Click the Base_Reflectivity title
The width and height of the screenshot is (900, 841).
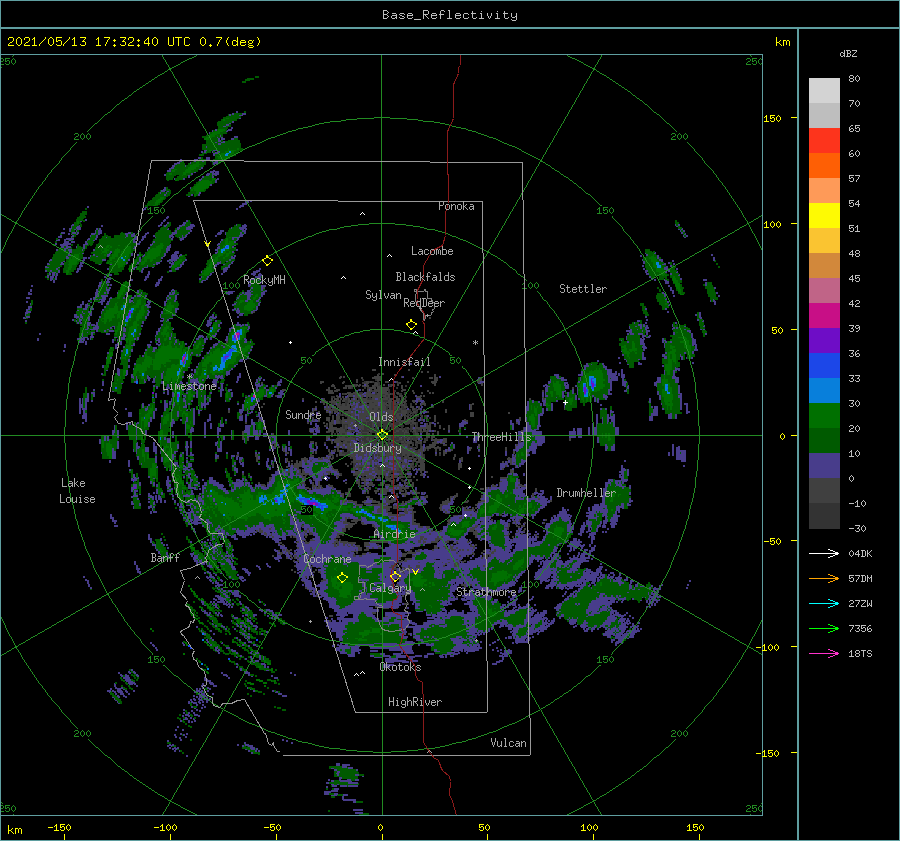(x=450, y=15)
